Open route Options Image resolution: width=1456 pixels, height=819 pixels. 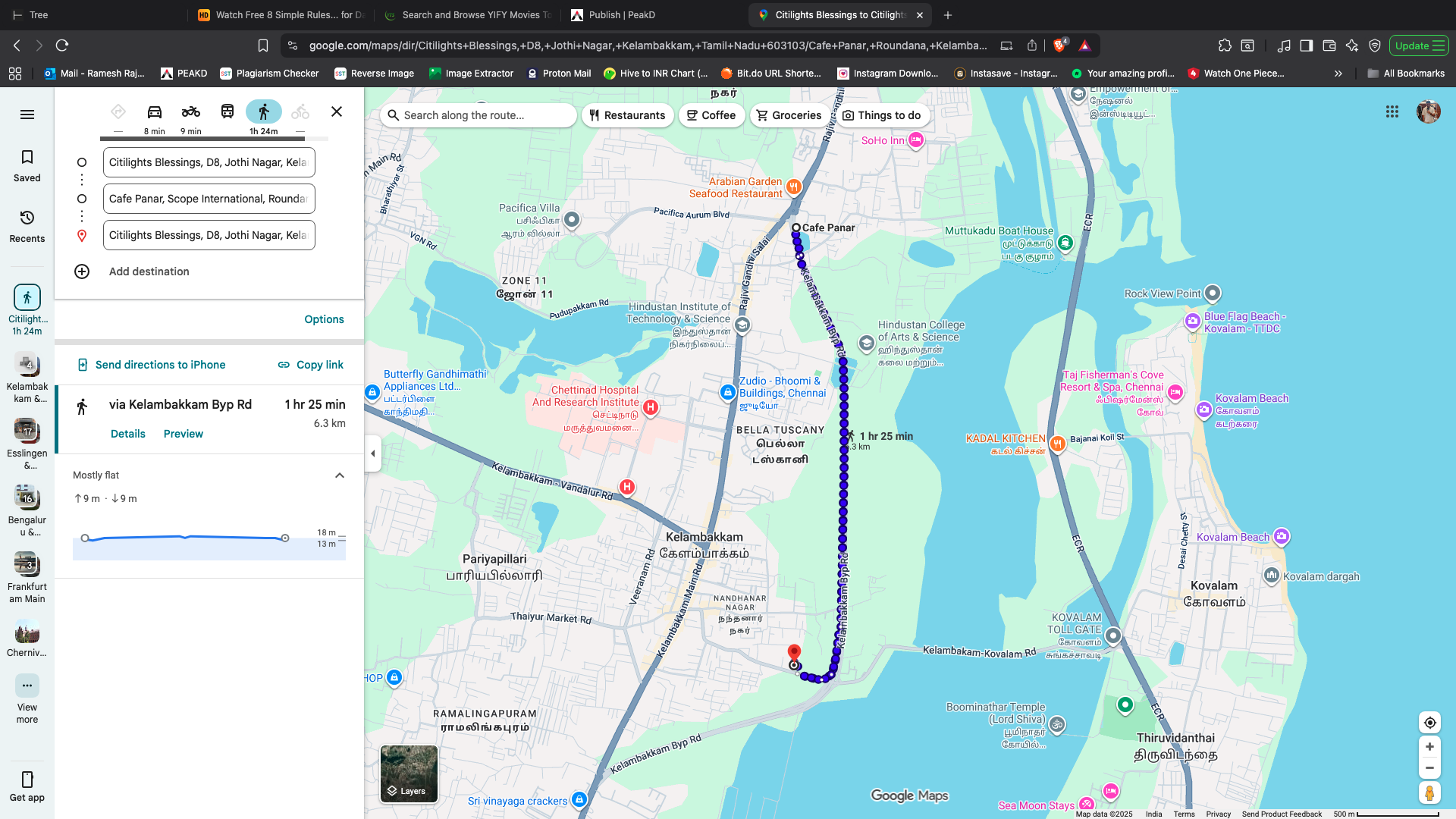coord(324,319)
